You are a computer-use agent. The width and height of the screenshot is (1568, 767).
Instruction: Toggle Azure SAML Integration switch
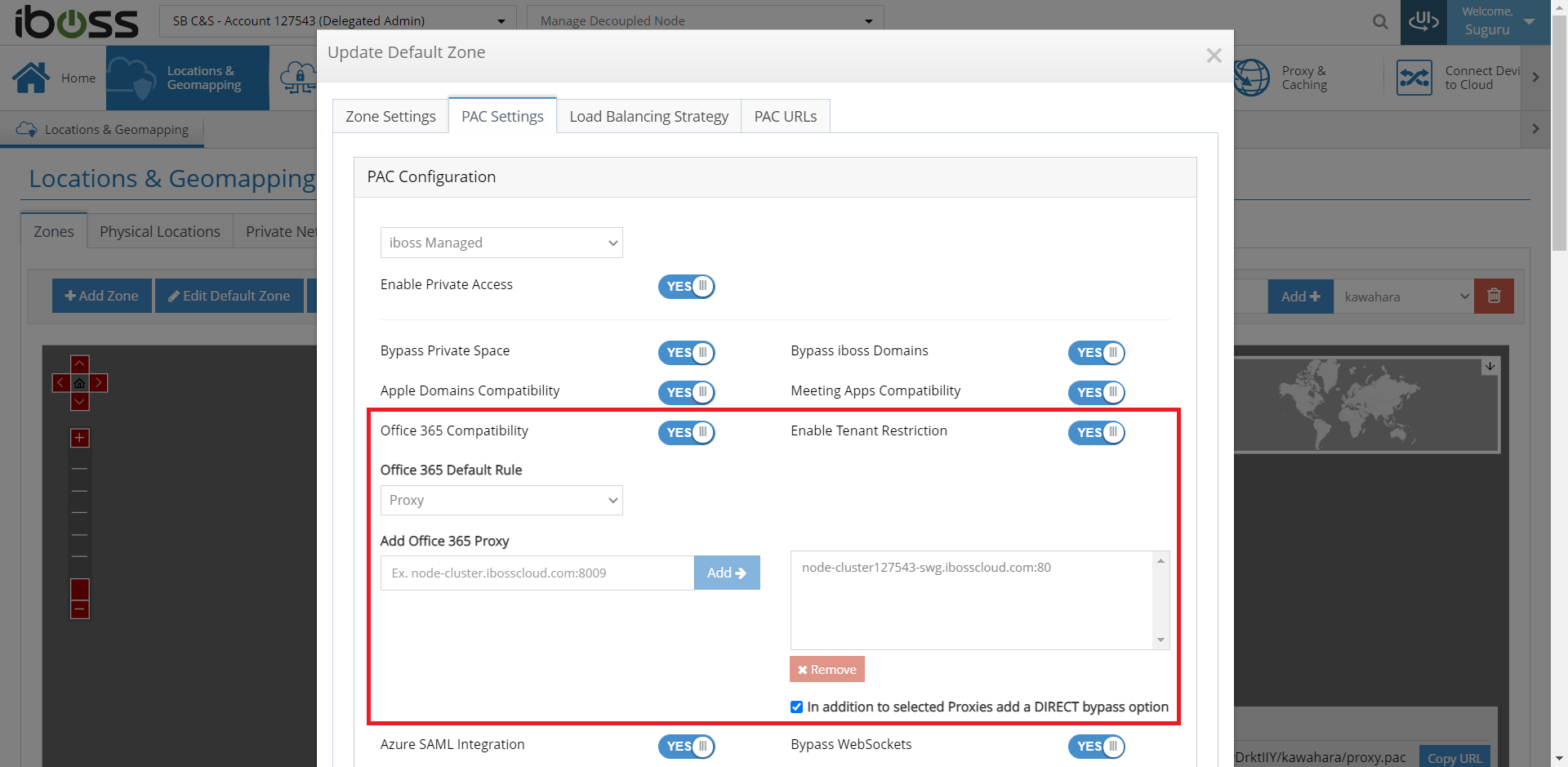pyautogui.click(x=687, y=746)
